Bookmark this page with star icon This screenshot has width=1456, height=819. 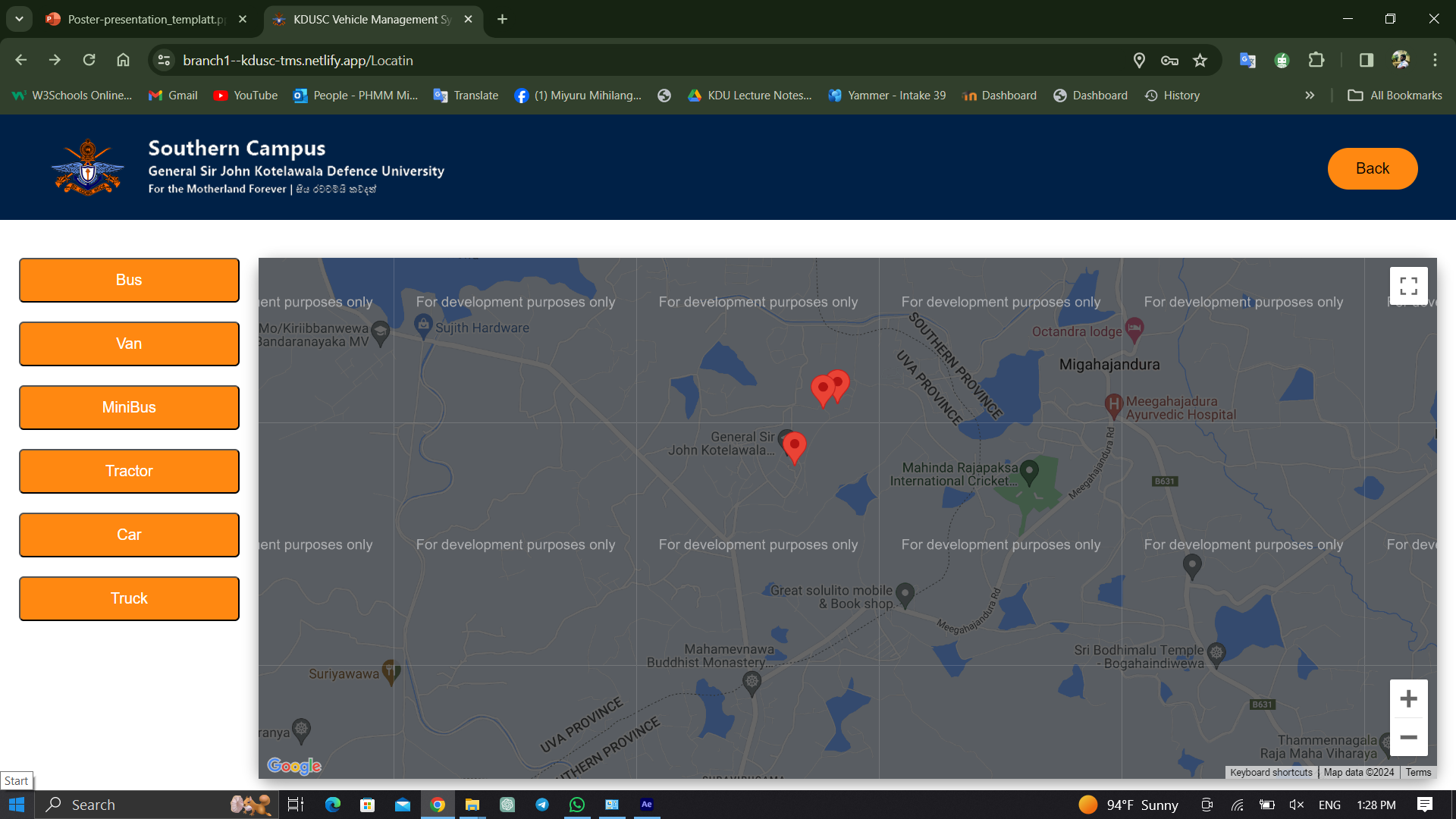[x=1200, y=61]
